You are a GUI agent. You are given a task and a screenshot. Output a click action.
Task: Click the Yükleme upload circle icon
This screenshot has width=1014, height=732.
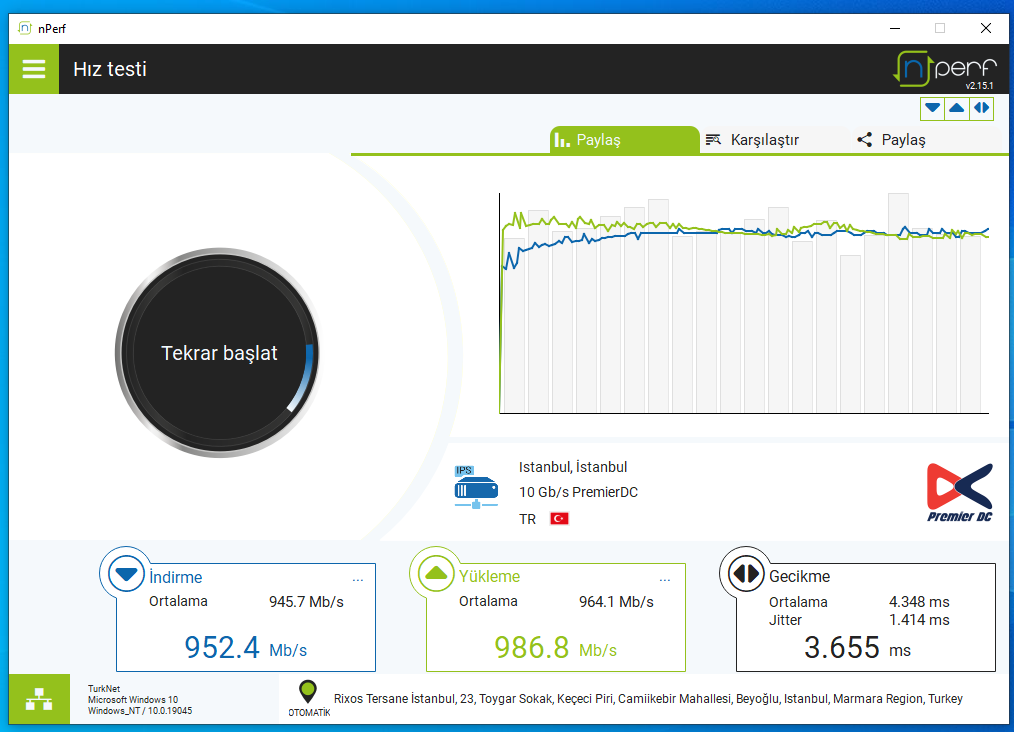tap(437, 573)
